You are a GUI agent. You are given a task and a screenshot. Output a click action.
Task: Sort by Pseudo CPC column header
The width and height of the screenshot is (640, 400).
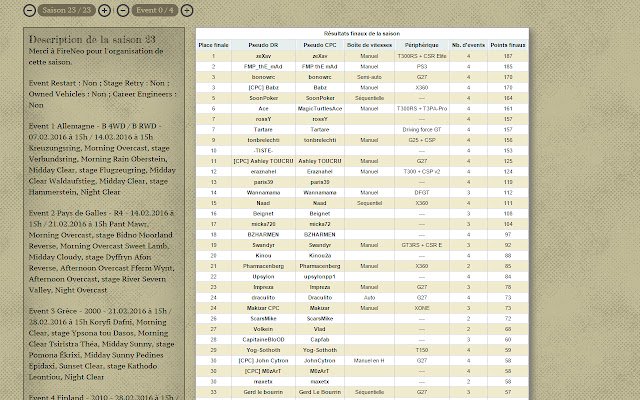(x=320, y=45)
